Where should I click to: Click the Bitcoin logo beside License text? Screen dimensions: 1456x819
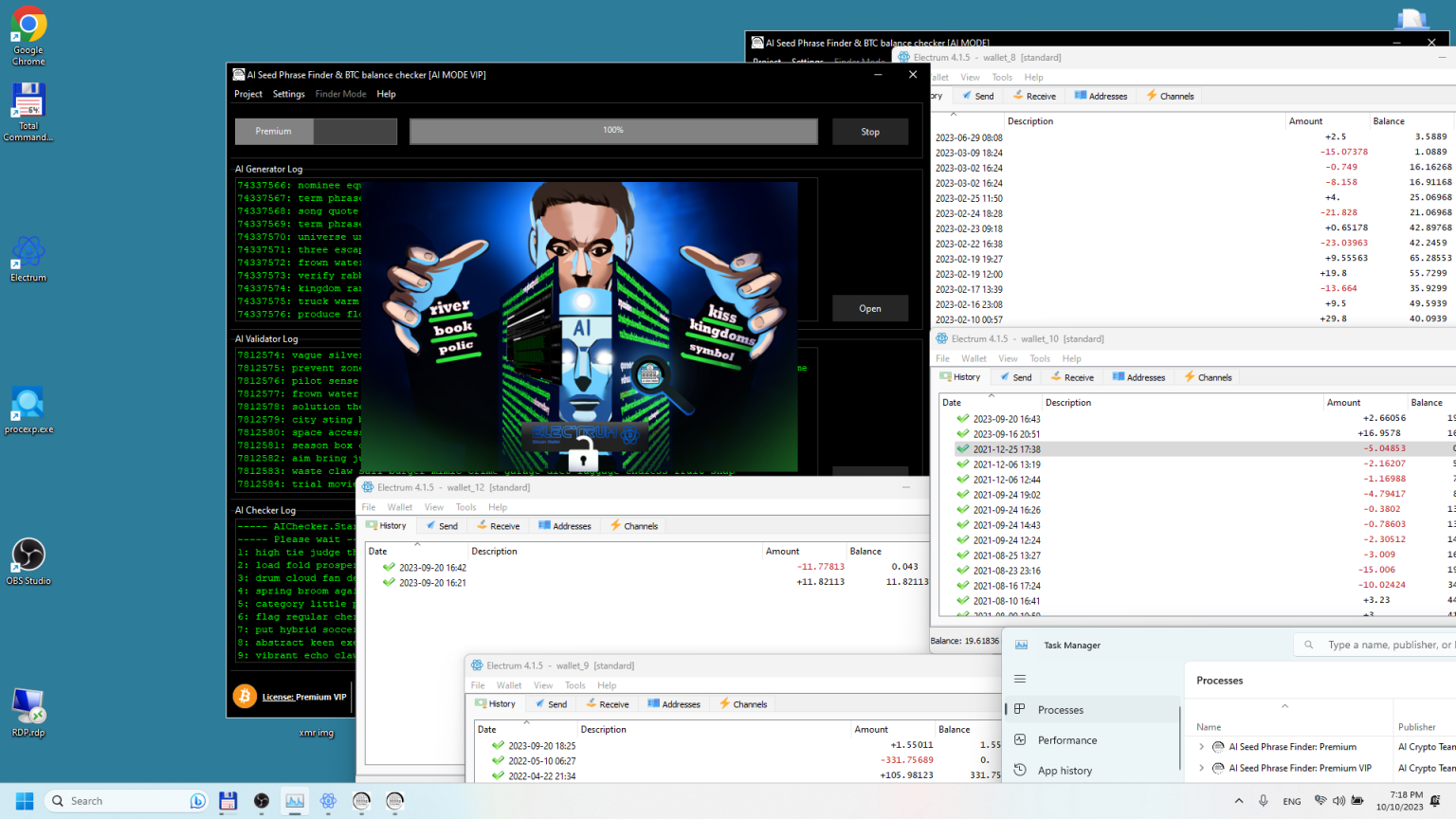245,697
